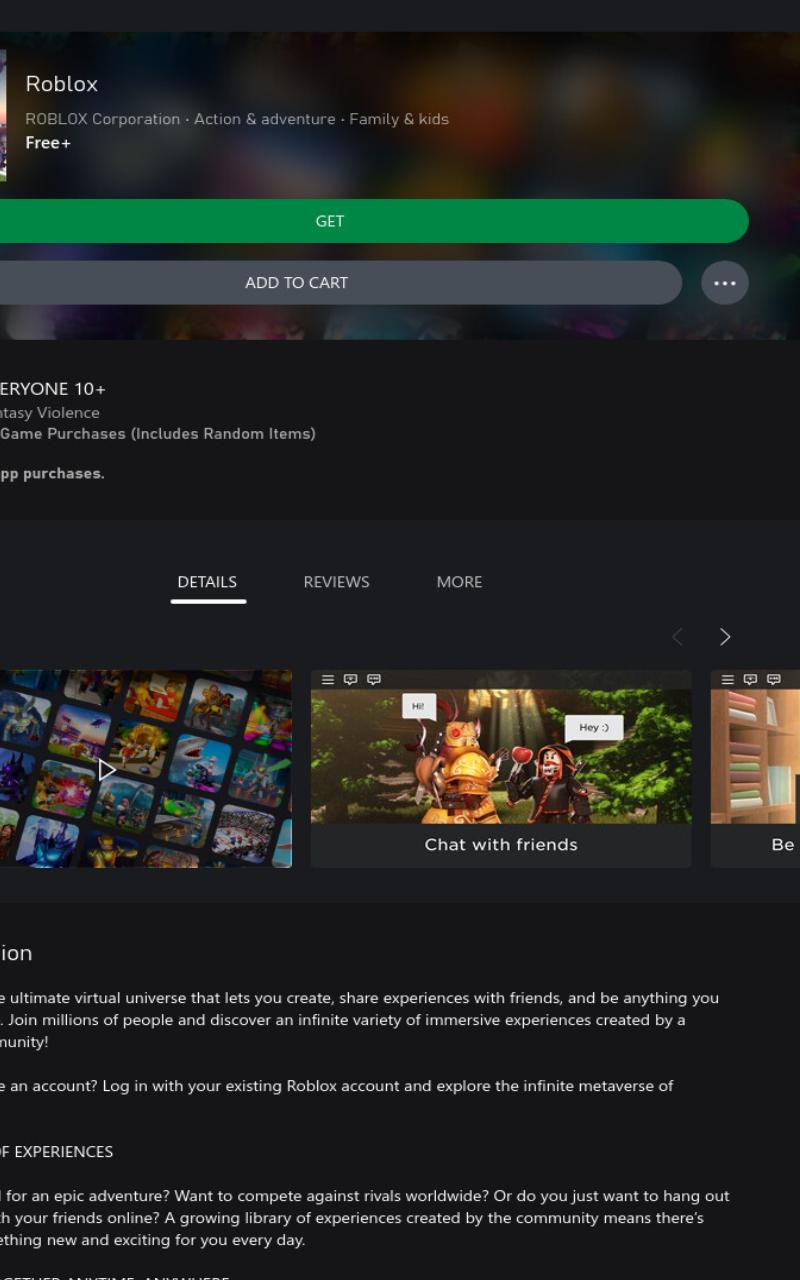Show next screenshots with right arrow
The width and height of the screenshot is (800, 1280).
point(725,637)
